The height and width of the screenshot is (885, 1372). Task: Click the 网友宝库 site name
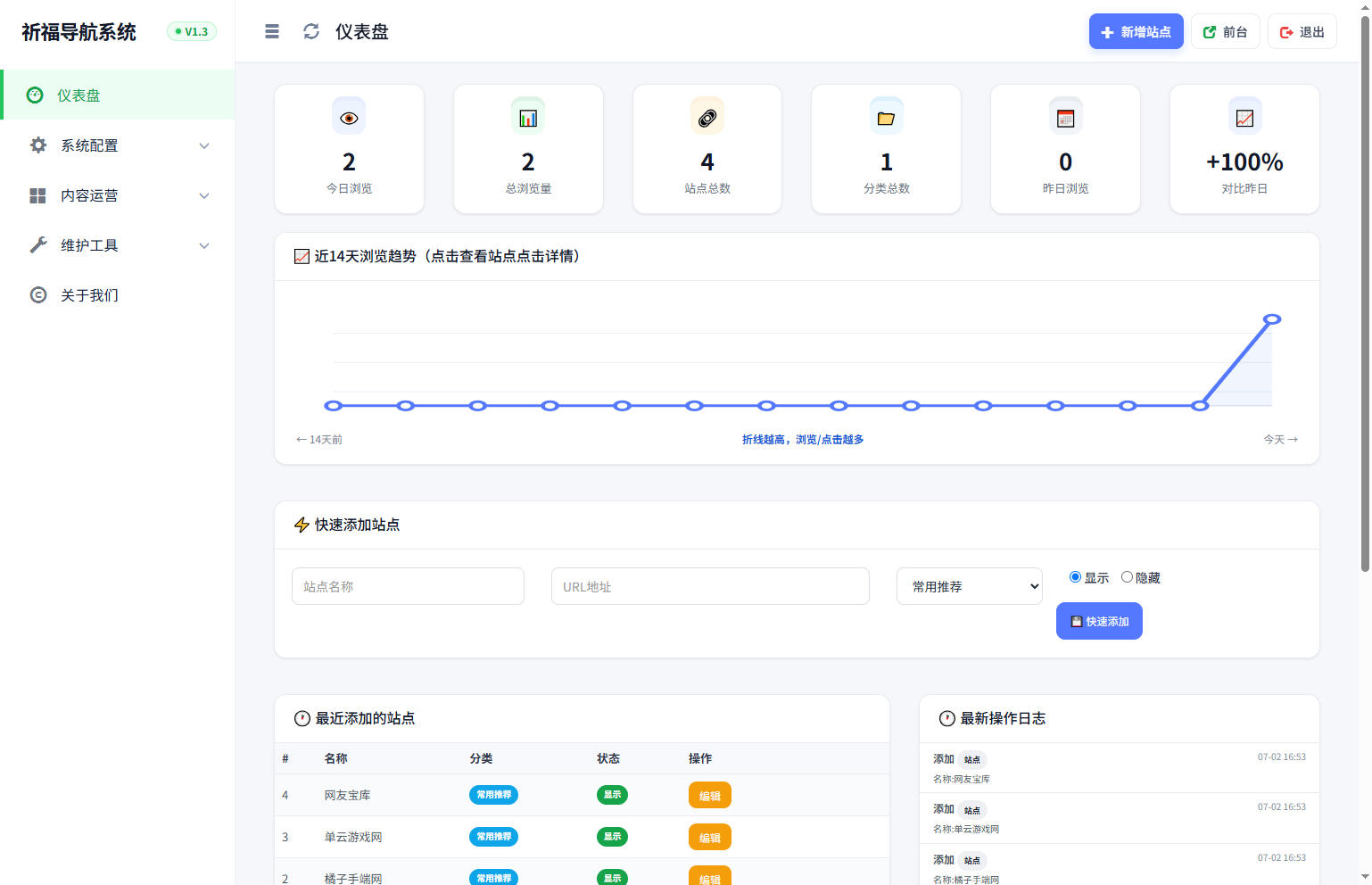click(347, 795)
